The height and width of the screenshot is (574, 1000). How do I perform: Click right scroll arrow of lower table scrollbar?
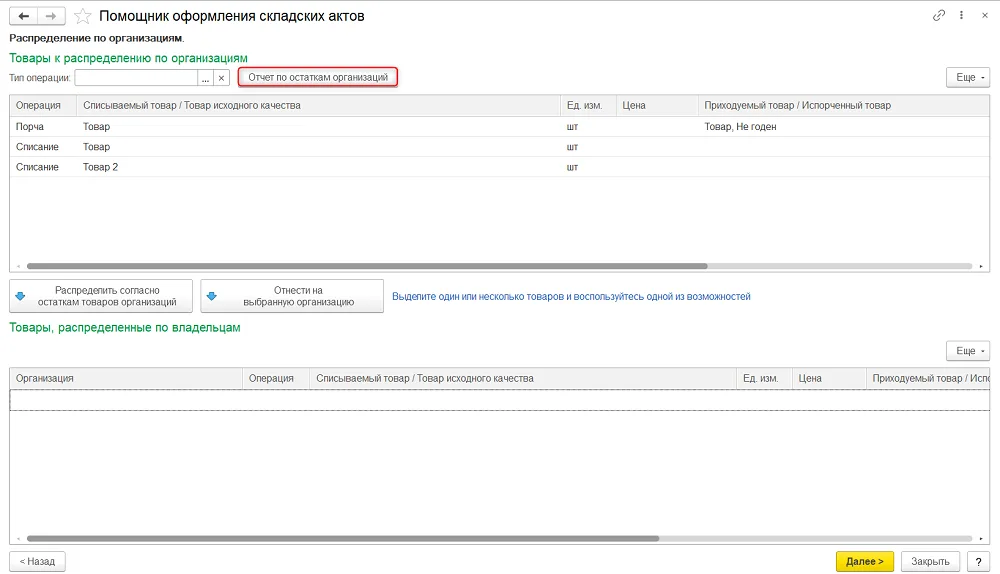[981, 538]
